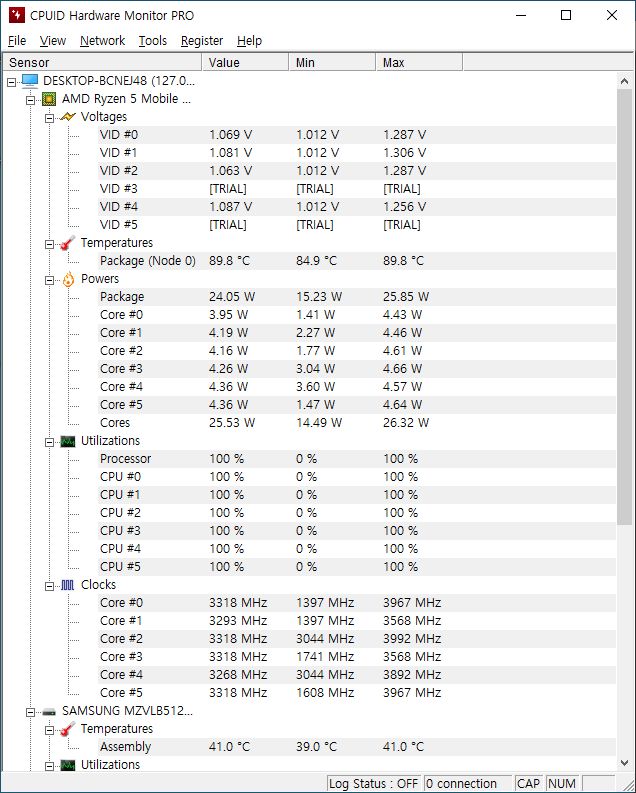The image size is (636, 793).
Task: Select the Package (Node 0) temperature row
Action: click(x=357, y=261)
